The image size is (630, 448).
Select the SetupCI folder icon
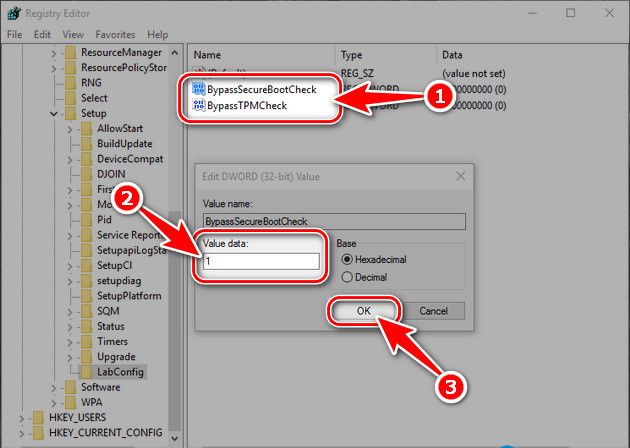[x=87, y=266]
